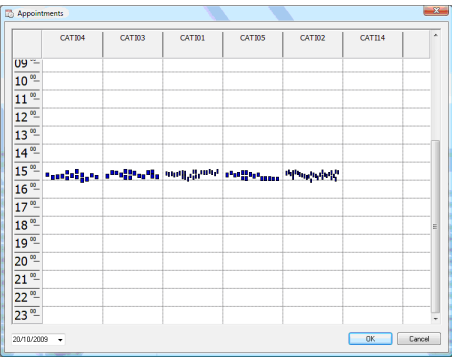
Task: Select the CATI02 column header
Action: [x=313, y=44]
